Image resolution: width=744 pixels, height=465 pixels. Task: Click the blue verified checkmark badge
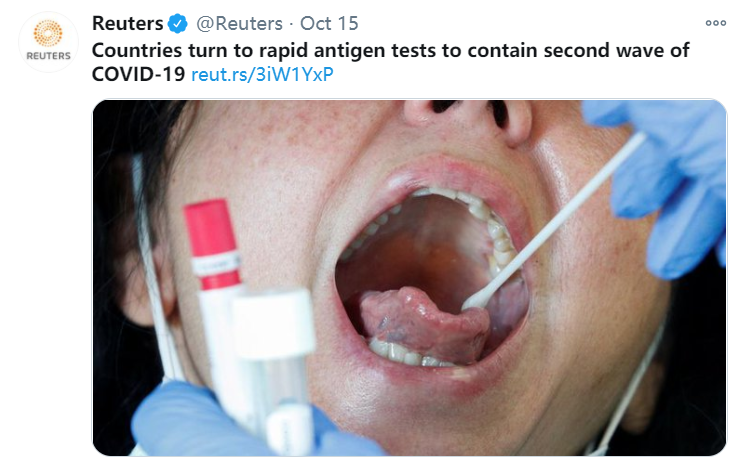click(178, 23)
